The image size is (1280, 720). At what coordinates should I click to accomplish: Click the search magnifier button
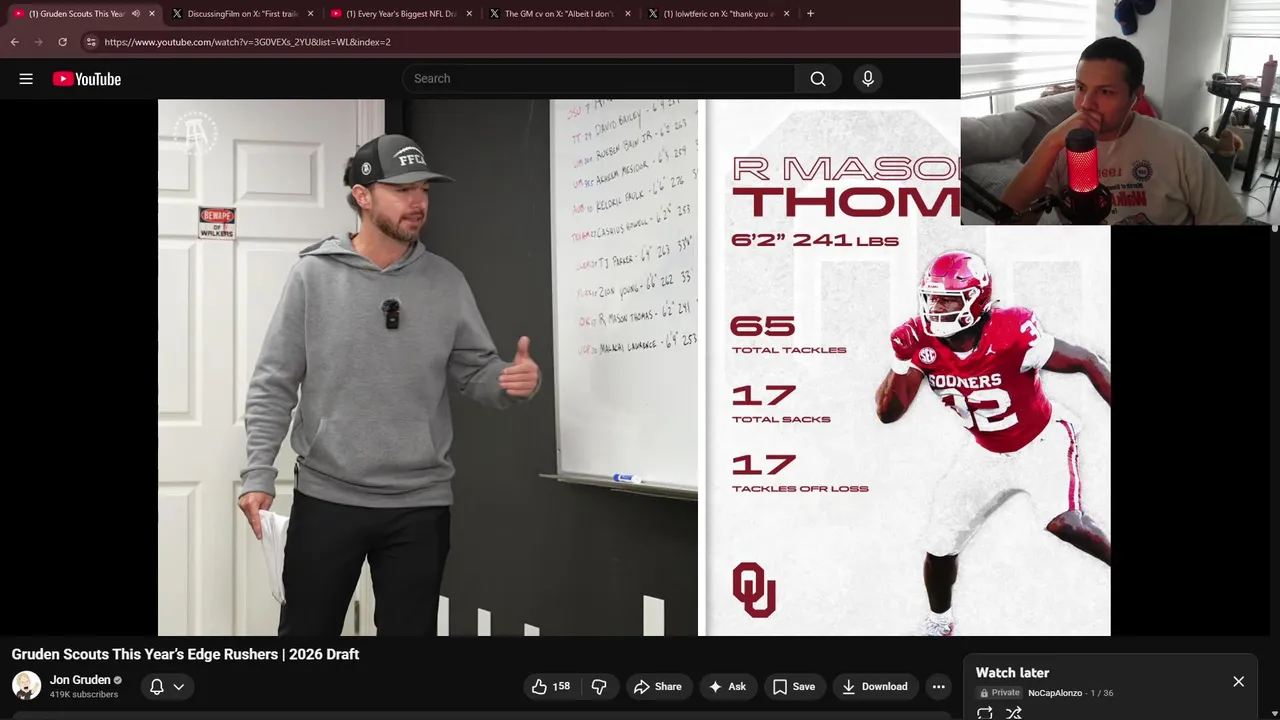818,79
